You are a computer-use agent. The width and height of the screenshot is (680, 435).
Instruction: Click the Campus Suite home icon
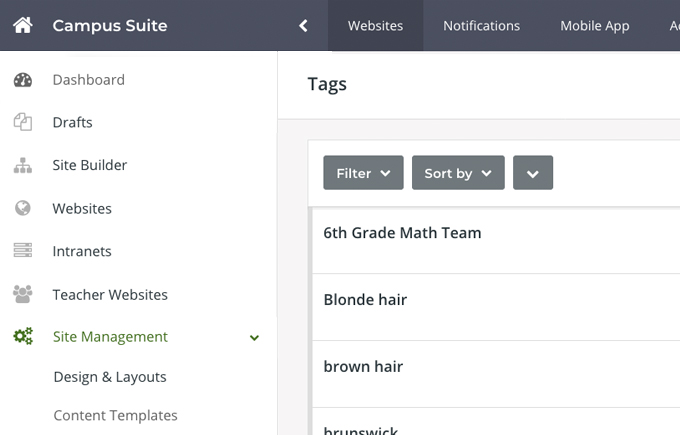click(23, 26)
